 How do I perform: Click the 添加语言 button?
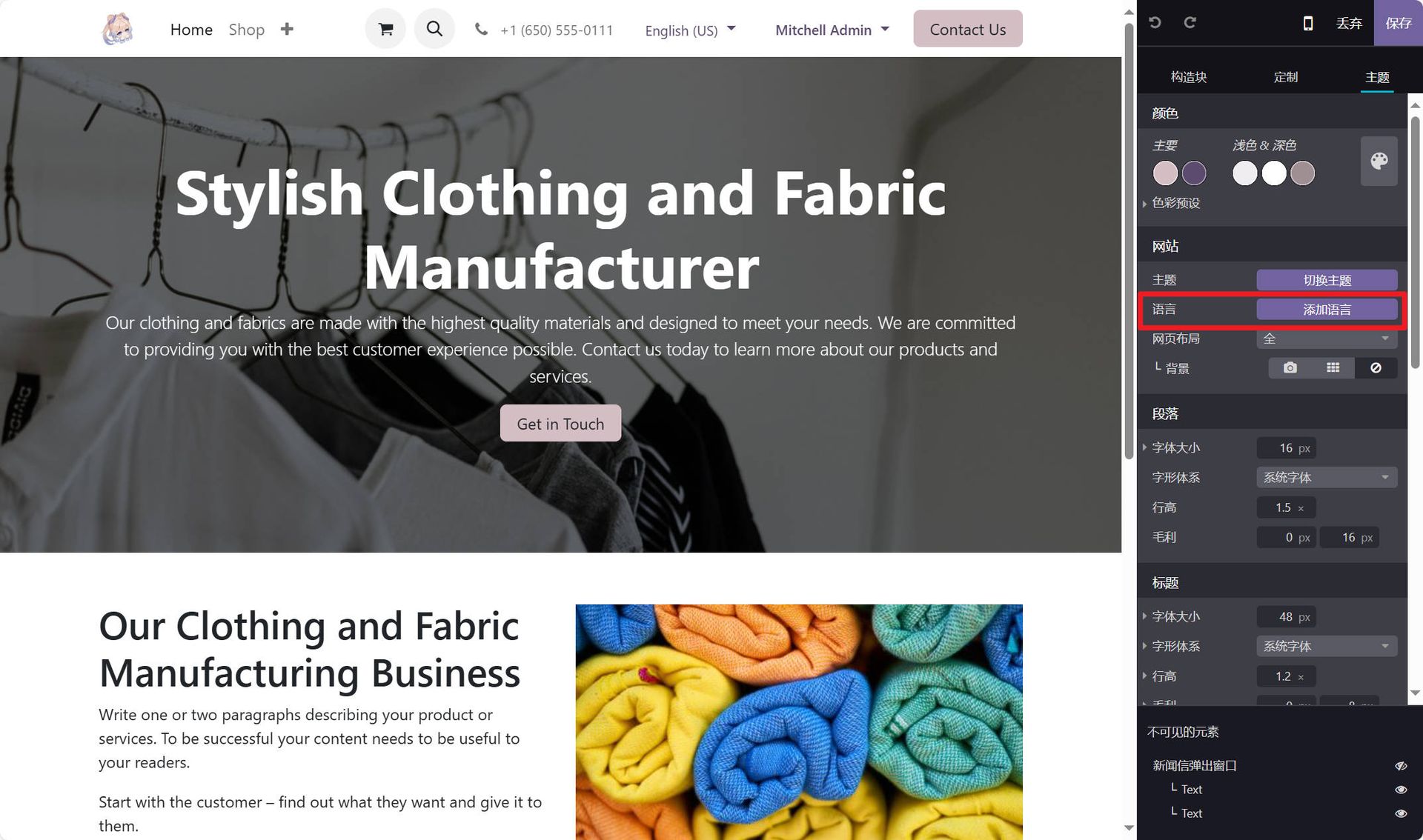[x=1327, y=310]
